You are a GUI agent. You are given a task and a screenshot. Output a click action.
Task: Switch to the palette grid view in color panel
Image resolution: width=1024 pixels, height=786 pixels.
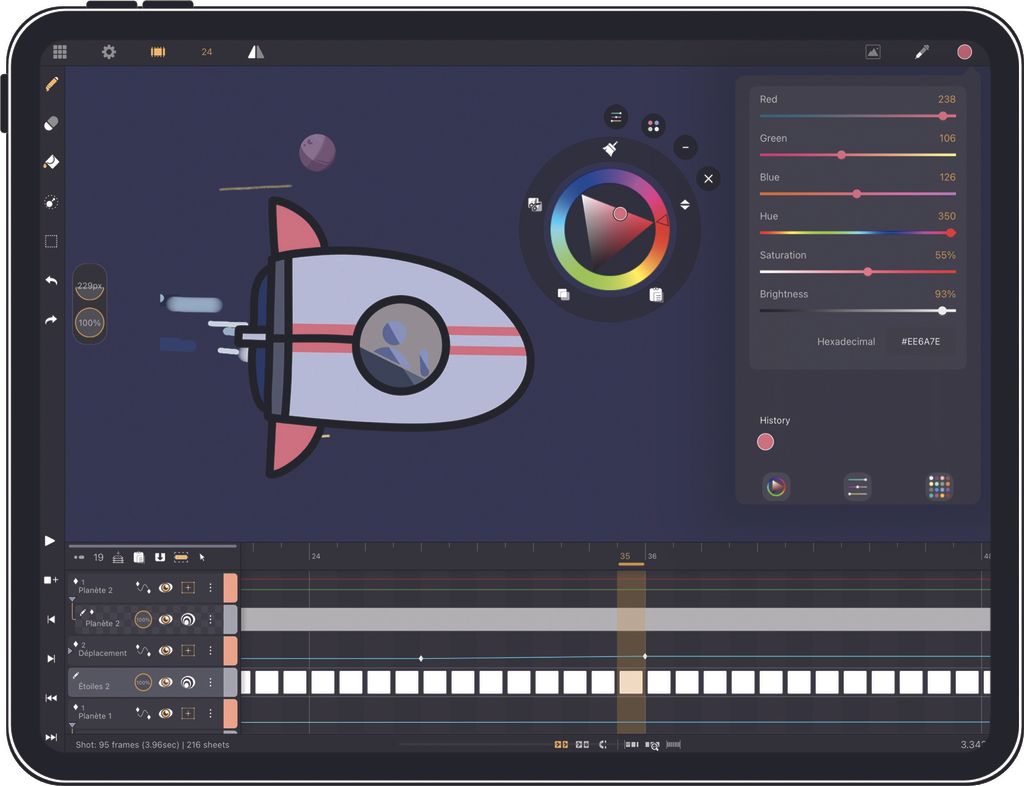(x=938, y=487)
